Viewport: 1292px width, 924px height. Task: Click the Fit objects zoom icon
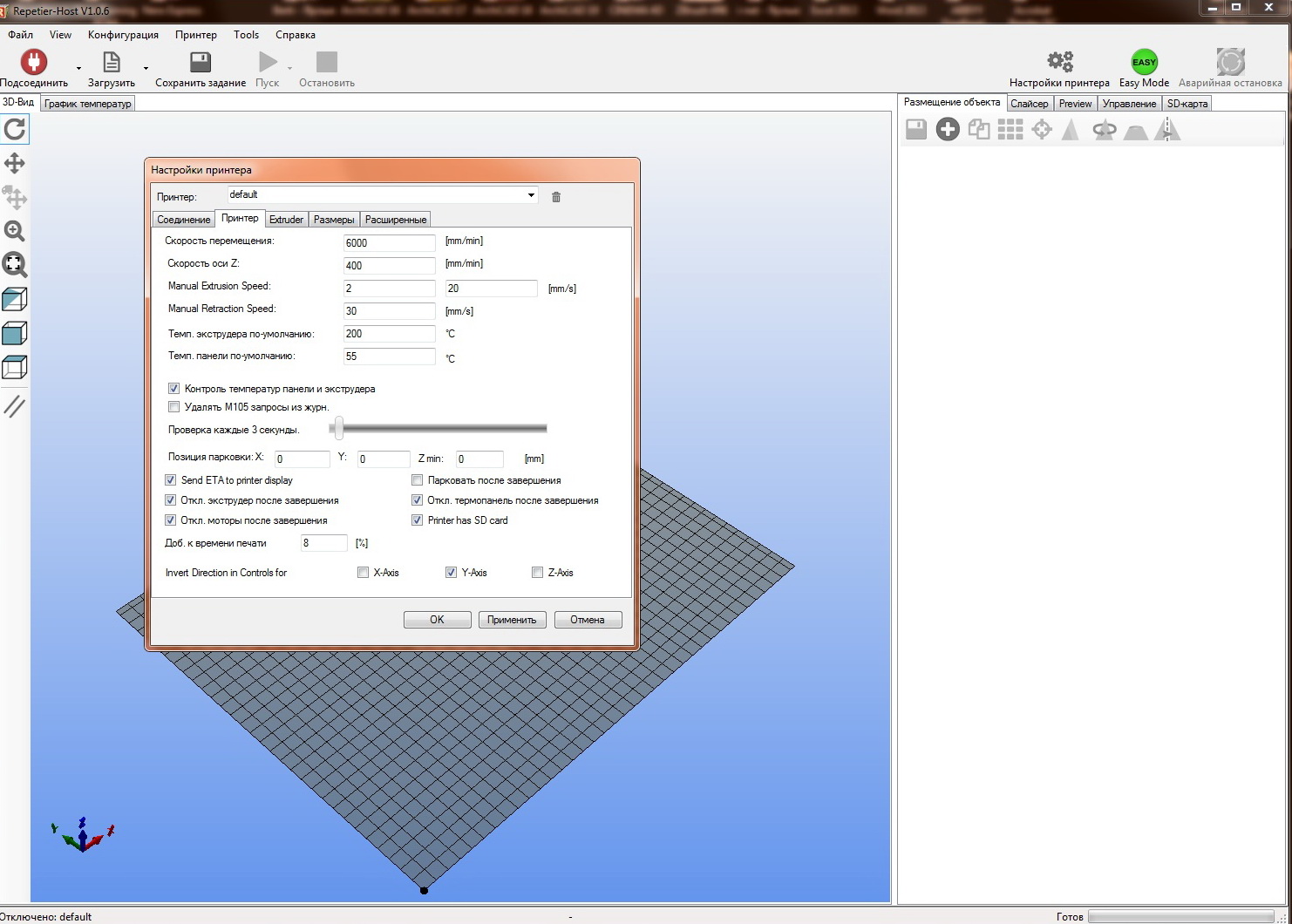point(15,265)
